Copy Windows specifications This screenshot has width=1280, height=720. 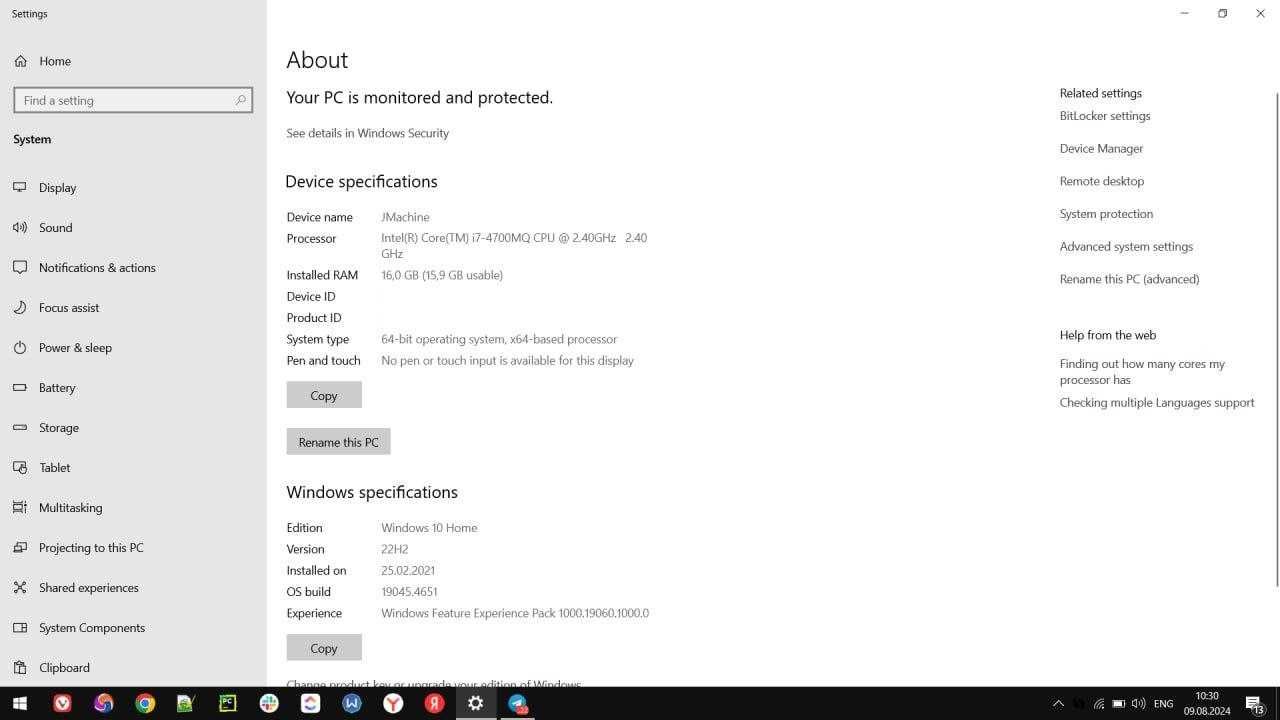coord(324,648)
